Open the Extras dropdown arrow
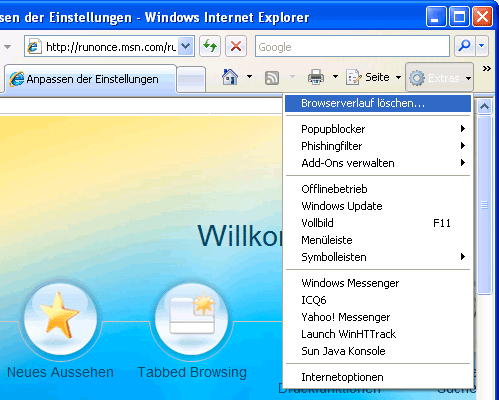499x400 pixels. coord(468,78)
